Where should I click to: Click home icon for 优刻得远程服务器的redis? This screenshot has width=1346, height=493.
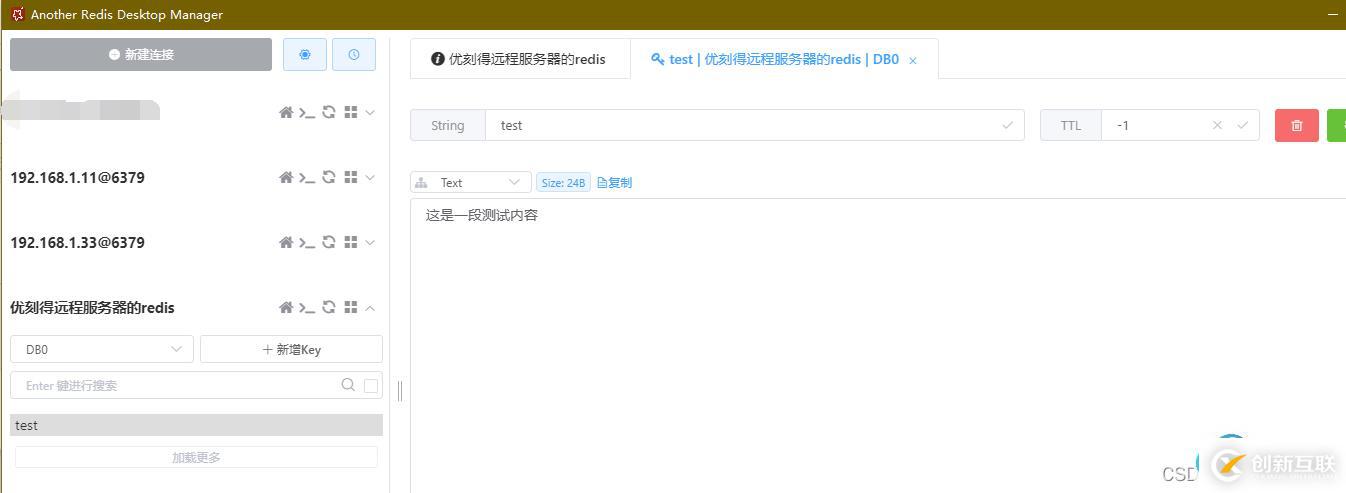(x=286, y=307)
